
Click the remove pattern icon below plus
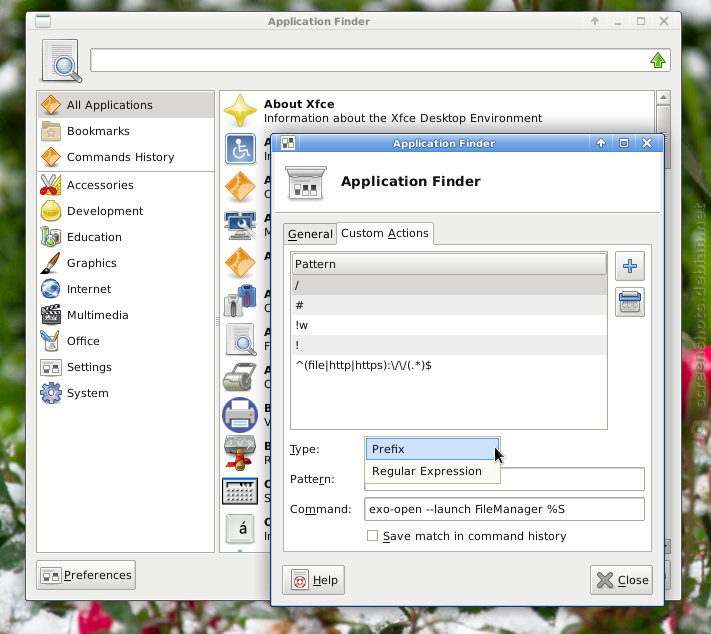coord(629,302)
